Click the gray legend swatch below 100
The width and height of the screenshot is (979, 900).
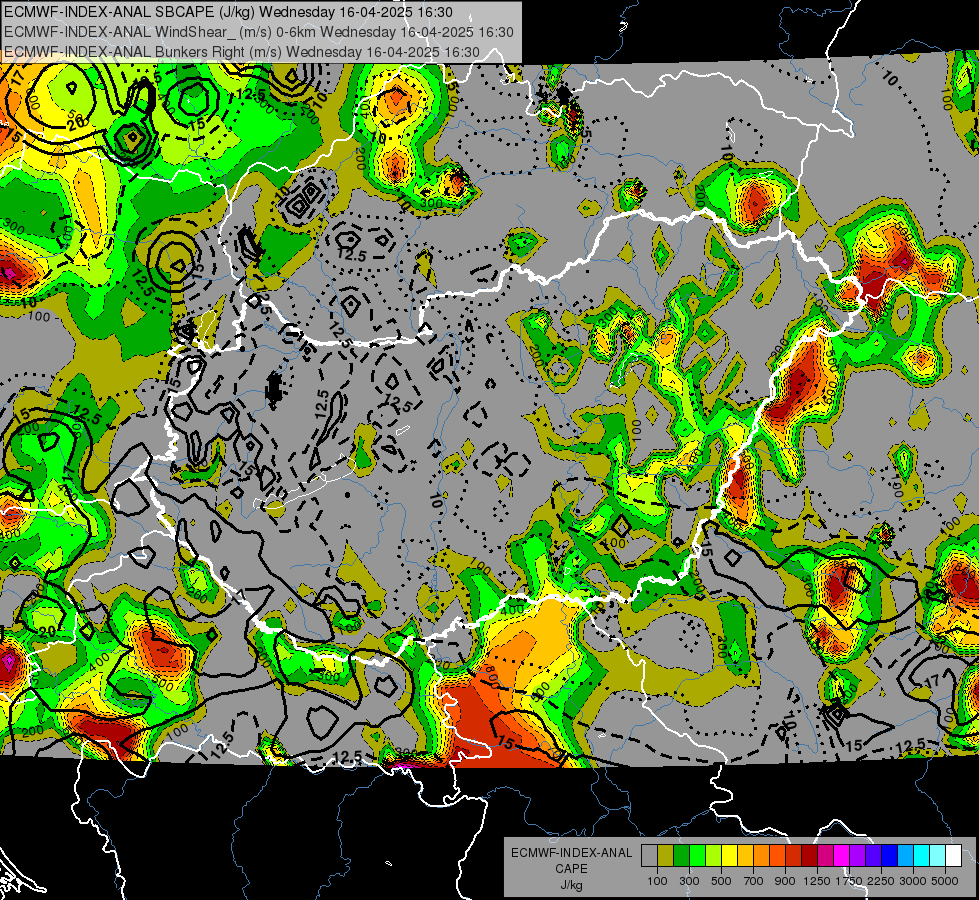649,856
